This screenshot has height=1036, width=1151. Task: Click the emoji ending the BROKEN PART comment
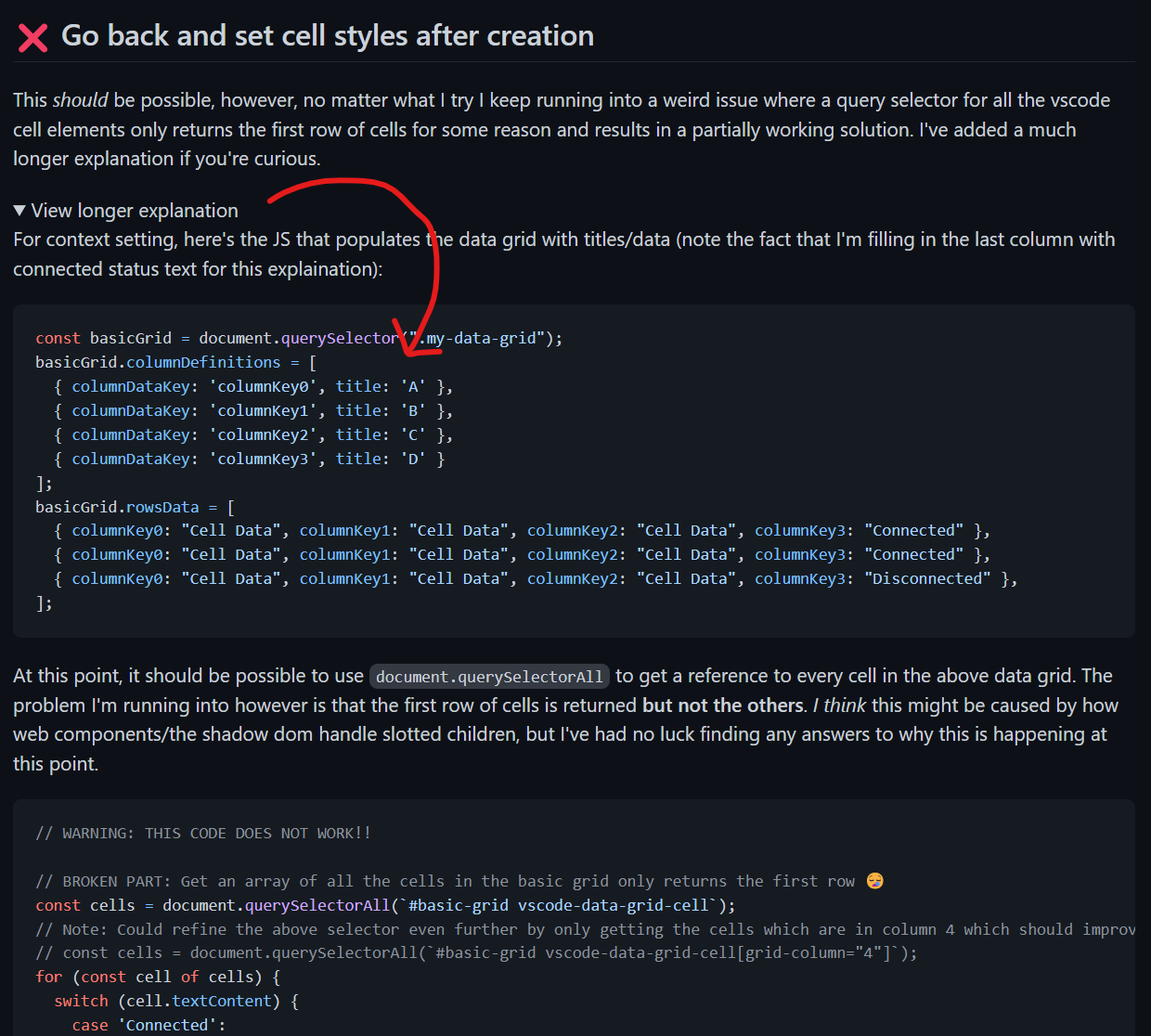coord(874,881)
